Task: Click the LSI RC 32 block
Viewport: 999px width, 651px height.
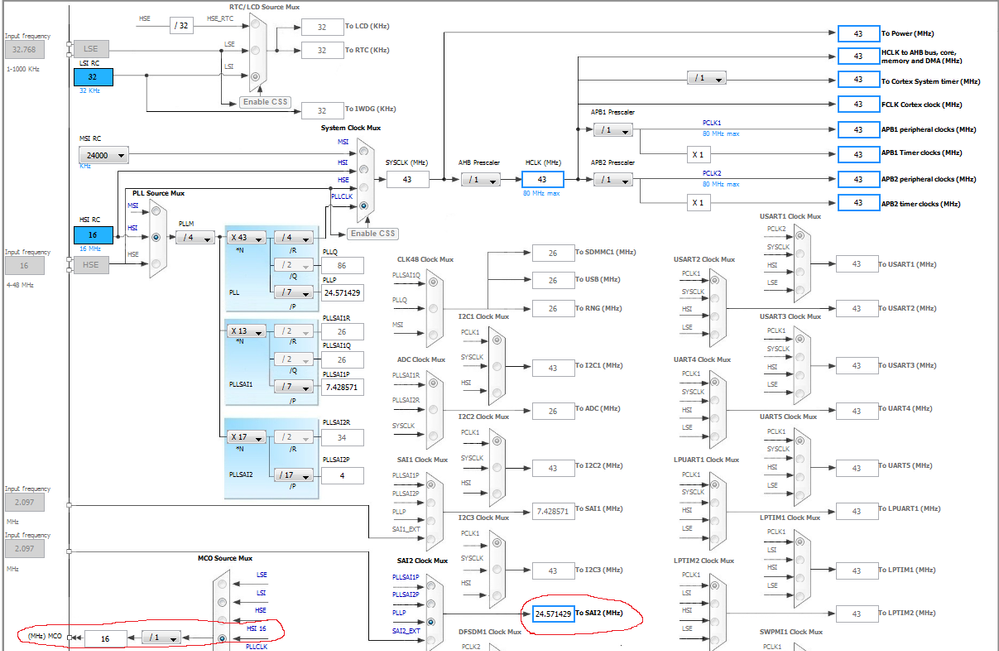Action: pyautogui.click(x=93, y=77)
